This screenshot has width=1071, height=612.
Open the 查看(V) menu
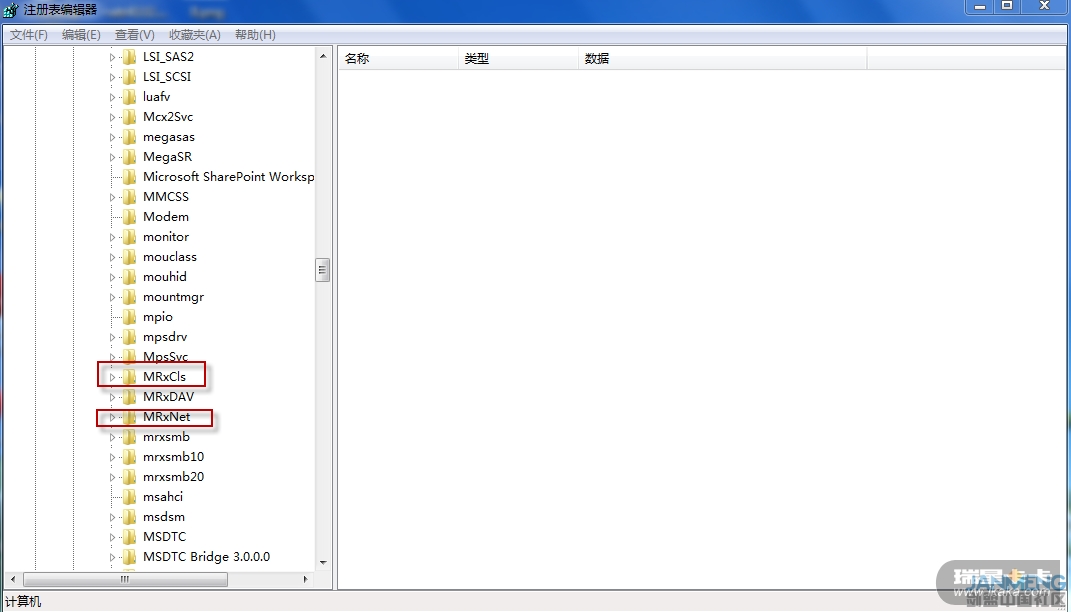tap(135, 35)
